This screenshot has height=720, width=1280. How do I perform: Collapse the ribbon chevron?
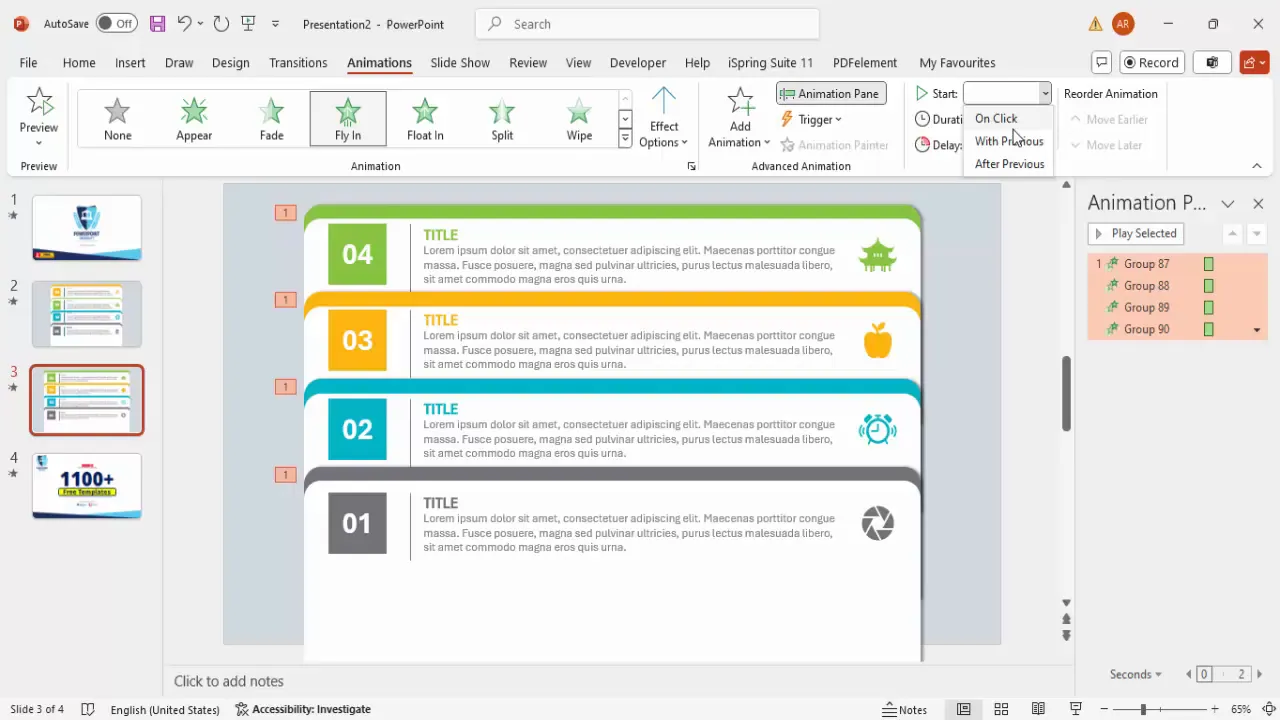(1257, 166)
